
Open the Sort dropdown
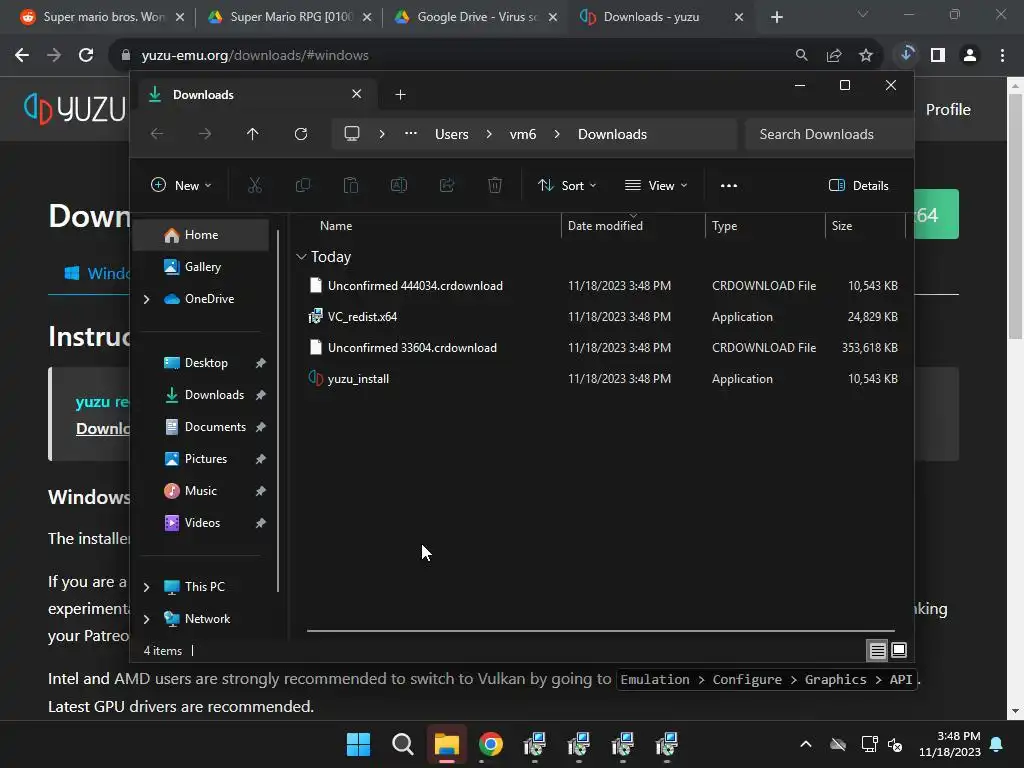[566, 185]
